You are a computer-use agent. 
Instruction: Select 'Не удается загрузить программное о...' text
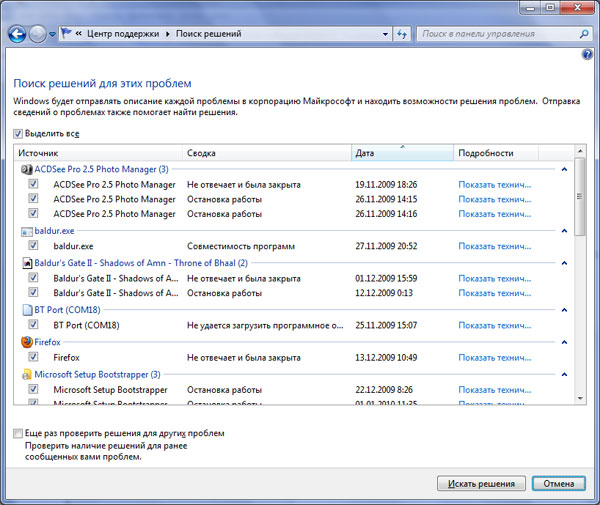pyautogui.click(x=265, y=326)
